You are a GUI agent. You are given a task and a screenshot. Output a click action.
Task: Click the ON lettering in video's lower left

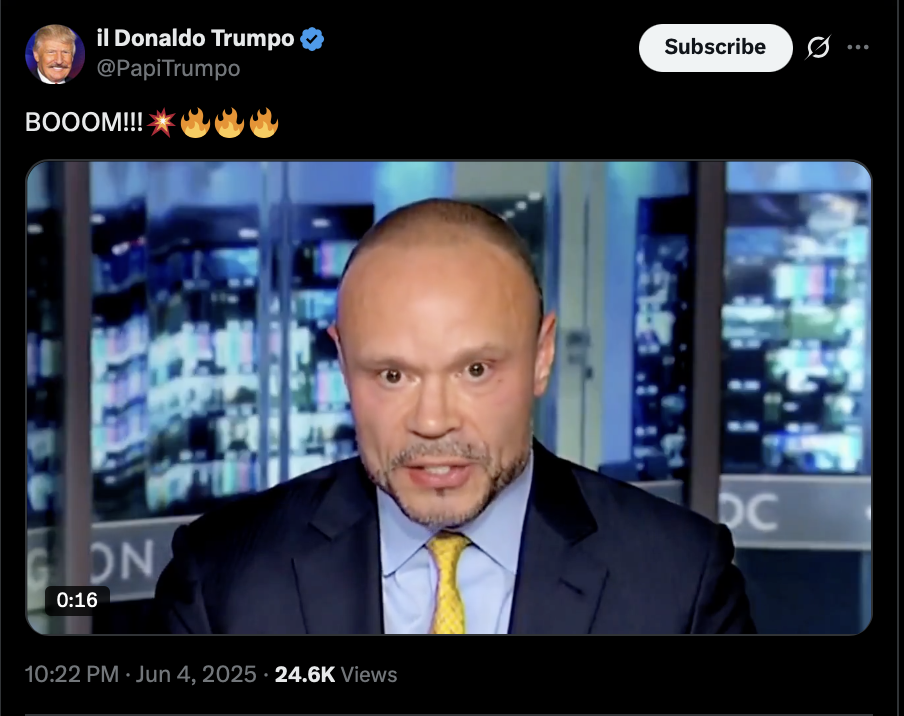[122, 560]
